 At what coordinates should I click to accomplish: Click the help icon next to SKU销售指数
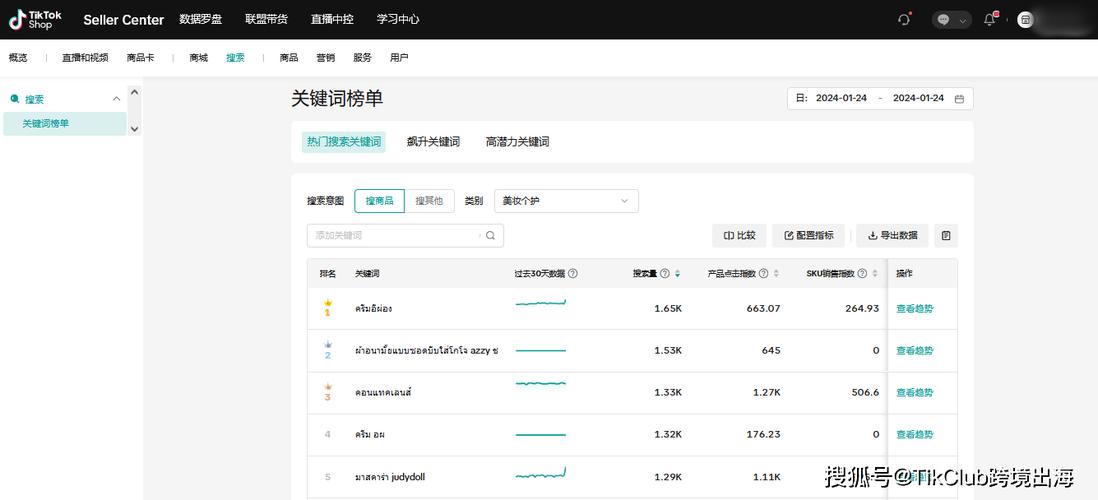(862, 274)
